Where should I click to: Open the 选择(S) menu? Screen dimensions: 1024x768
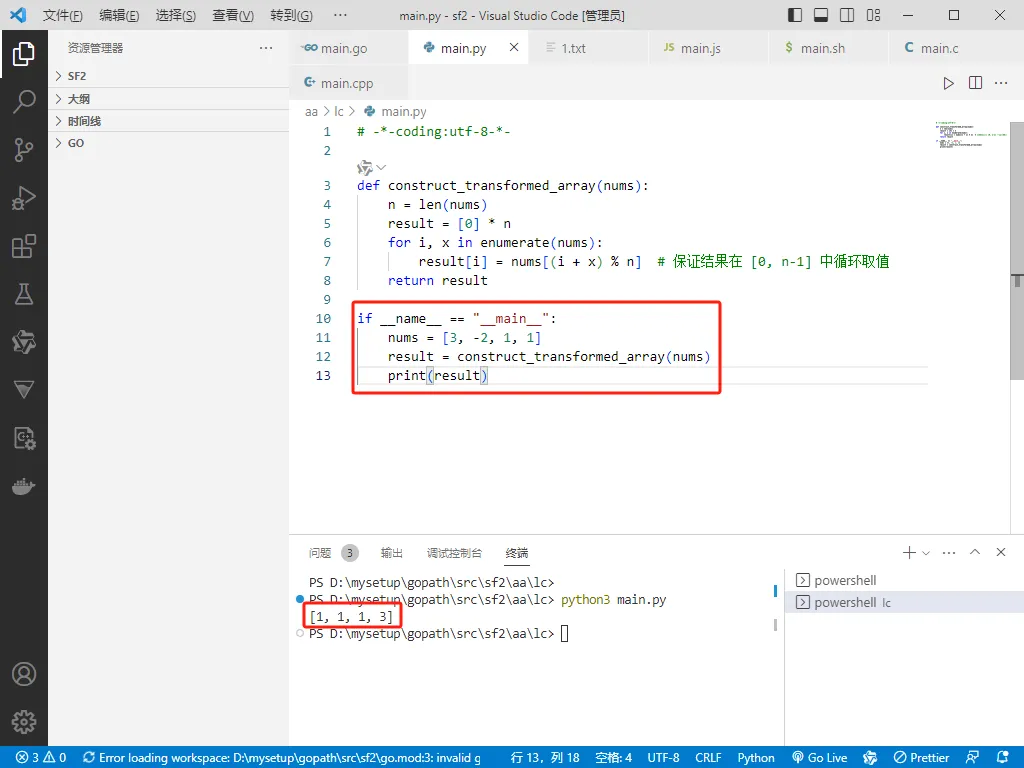(x=176, y=15)
